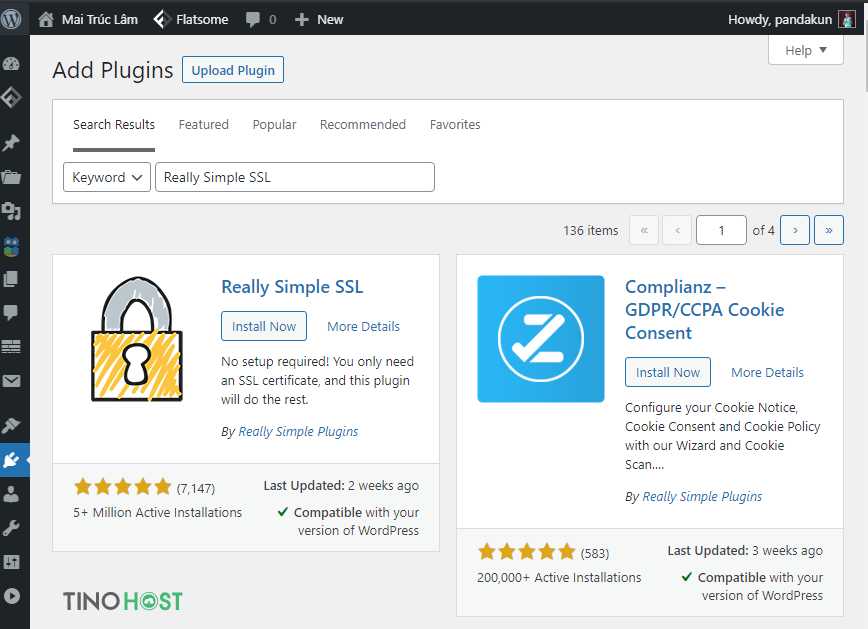Screen dimensions: 868x629
Task: Click the plugin search field
Action: tap(295, 177)
